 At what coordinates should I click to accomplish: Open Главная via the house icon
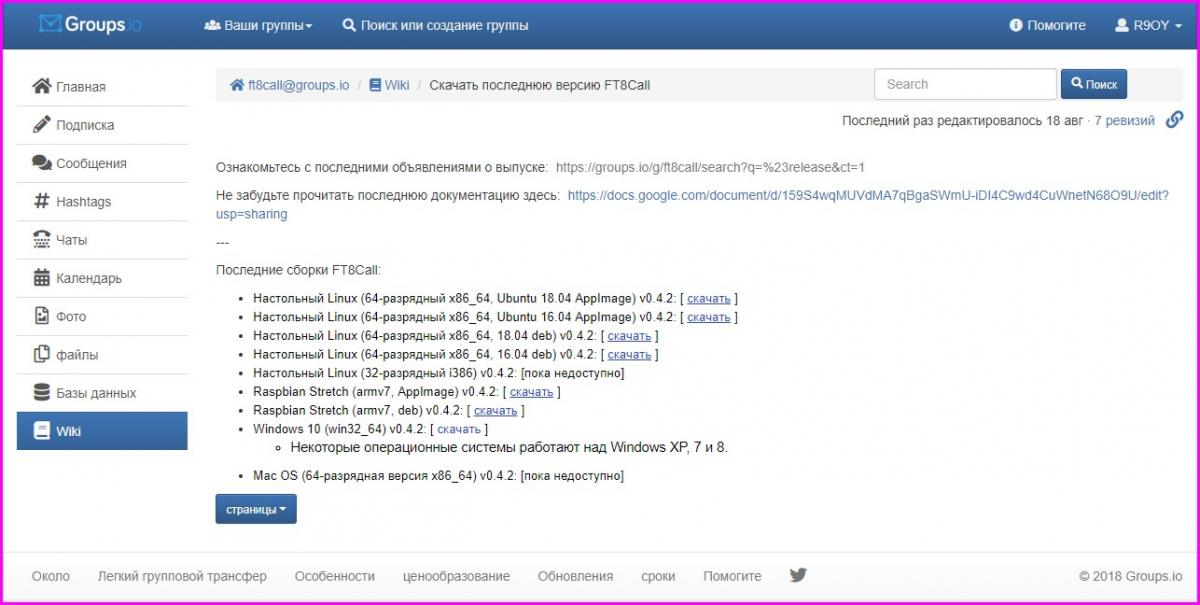click(x=42, y=86)
